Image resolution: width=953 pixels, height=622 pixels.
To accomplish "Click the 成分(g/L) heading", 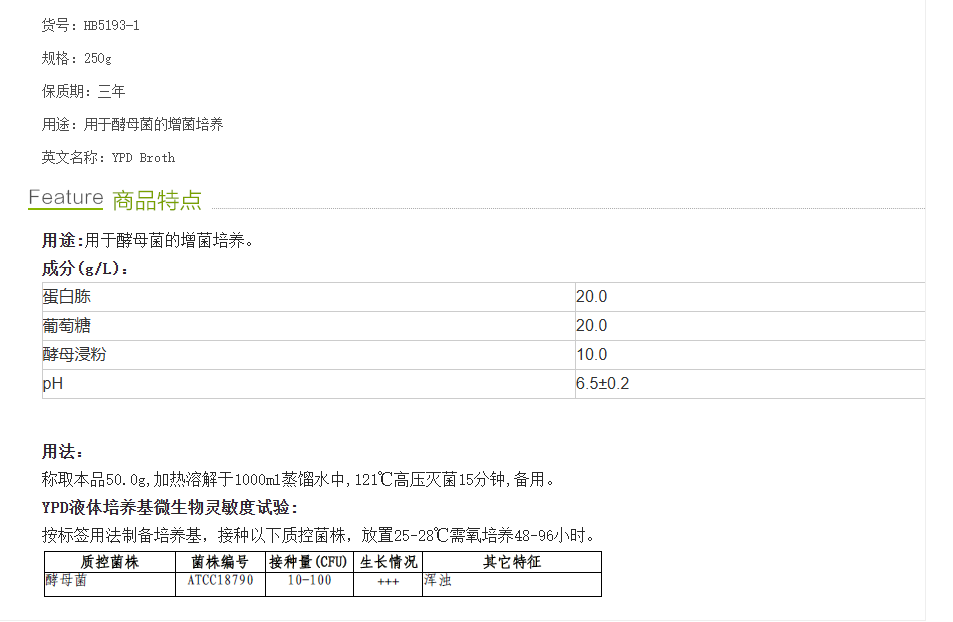I will [x=85, y=268].
